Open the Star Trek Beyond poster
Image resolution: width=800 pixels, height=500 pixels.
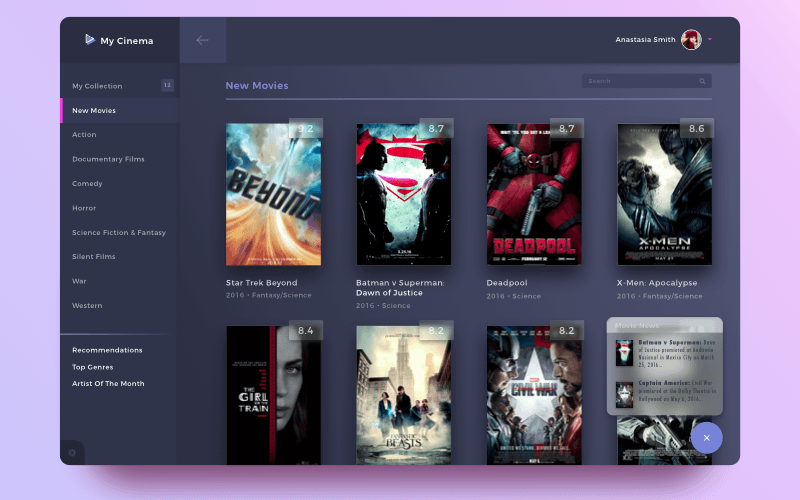coord(273,194)
